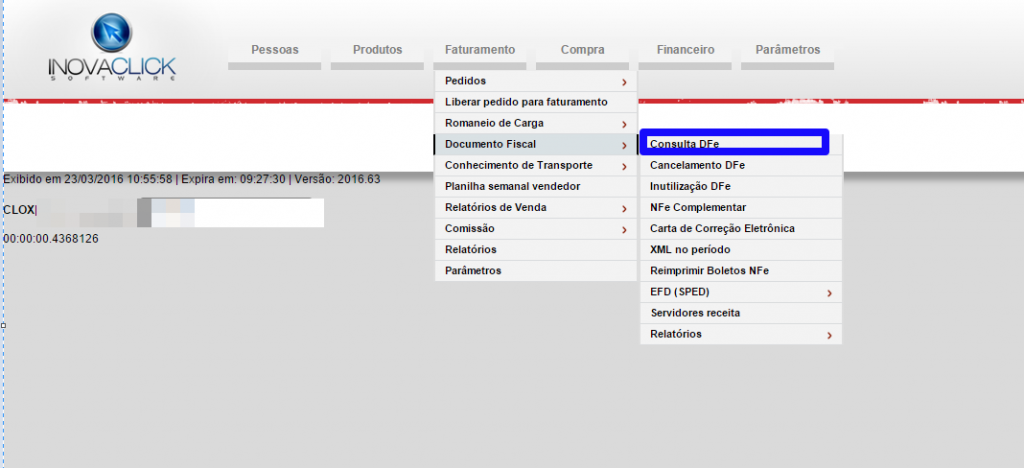Expand the EFD (SPED) submenu
Screen dimensions: 1024x468
pos(740,292)
